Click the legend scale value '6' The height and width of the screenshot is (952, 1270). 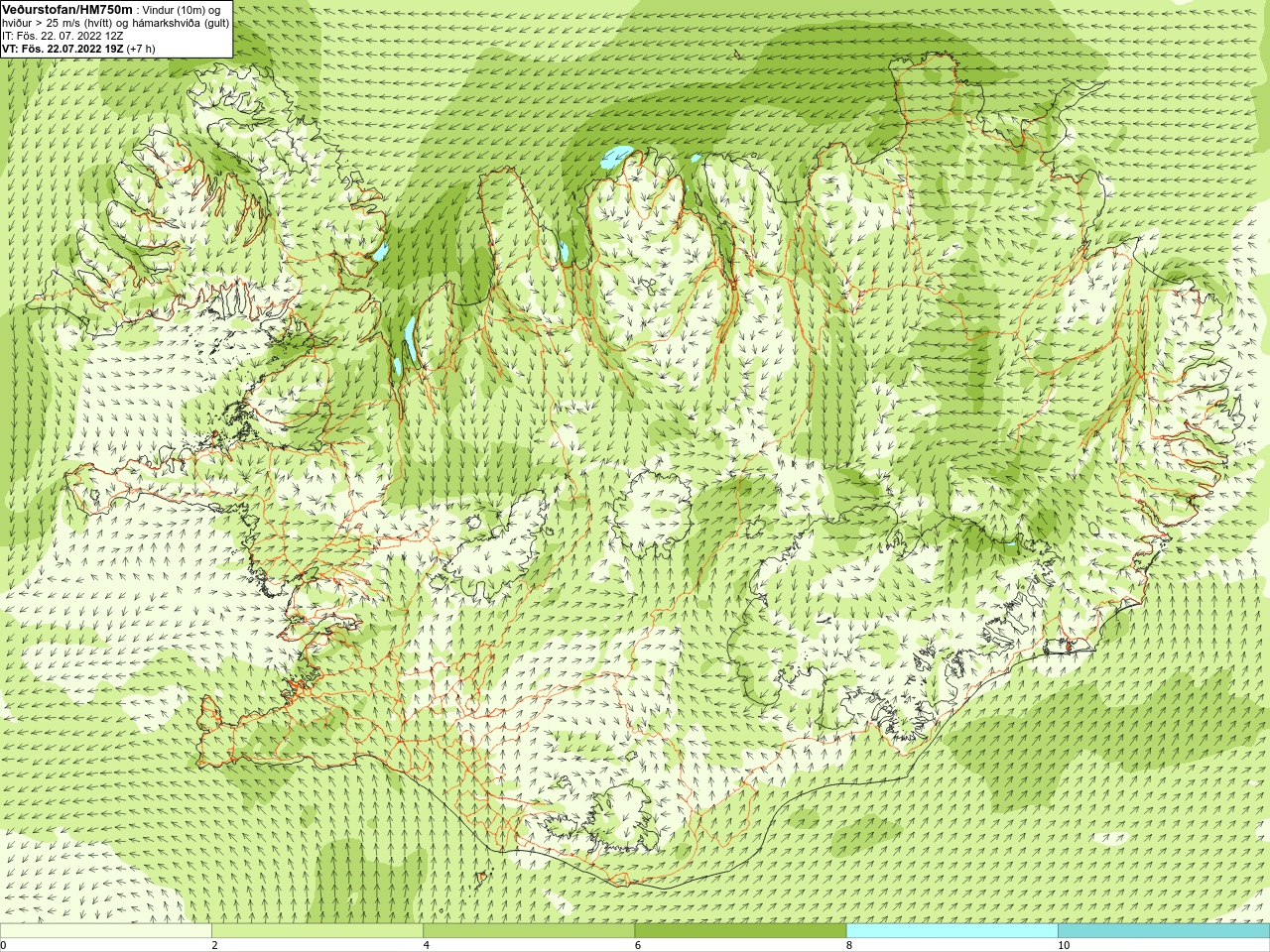638,945
